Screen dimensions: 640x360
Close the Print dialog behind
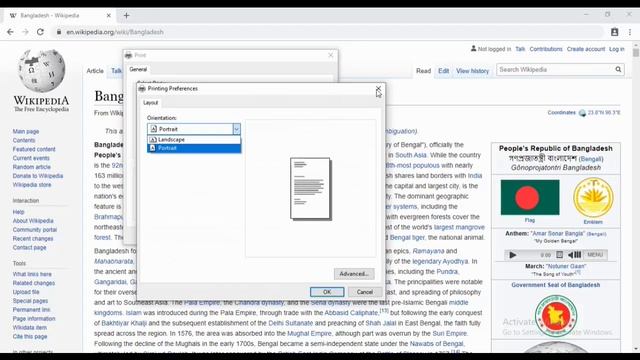click(331, 55)
